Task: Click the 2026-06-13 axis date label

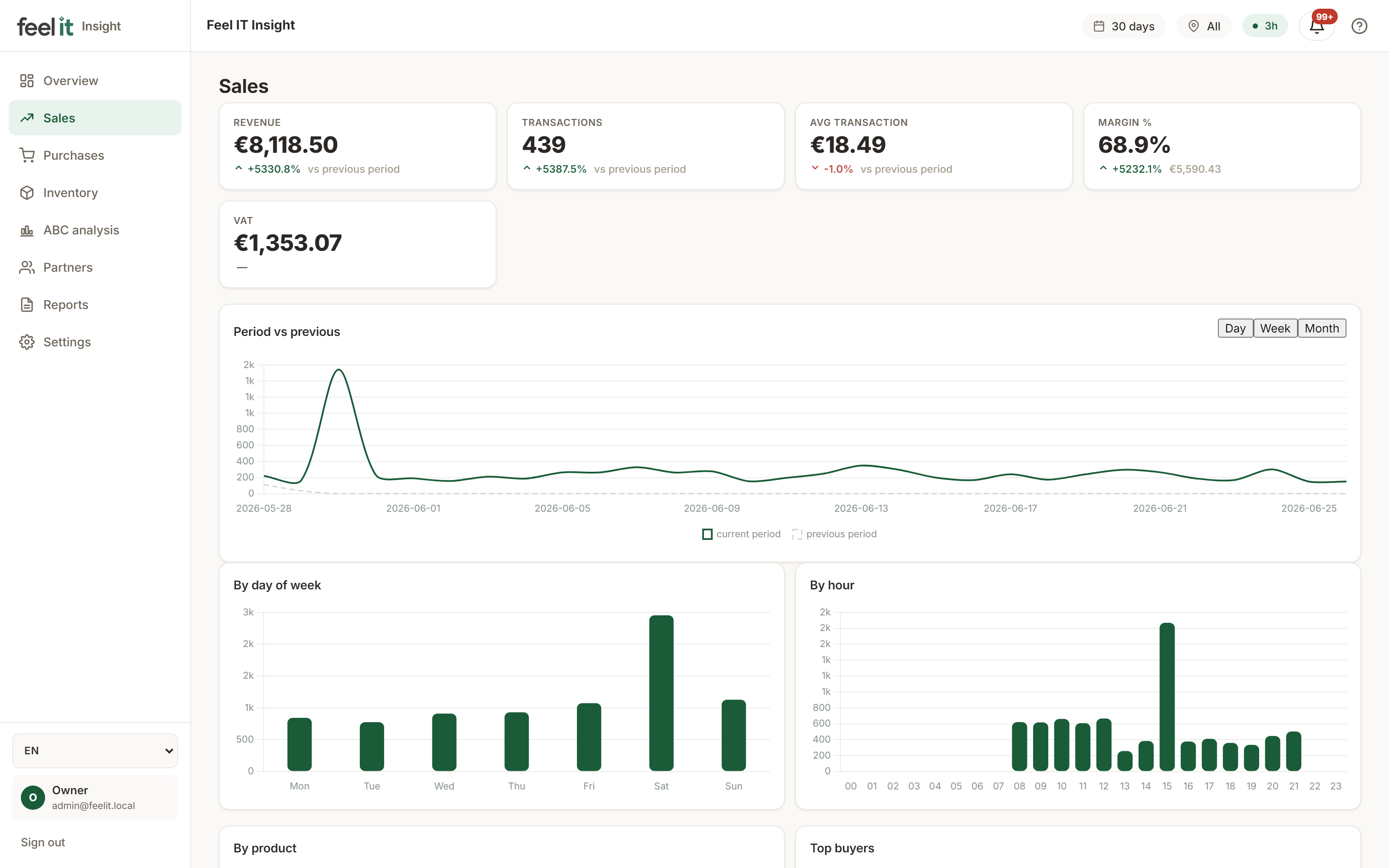Action: (x=861, y=509)
